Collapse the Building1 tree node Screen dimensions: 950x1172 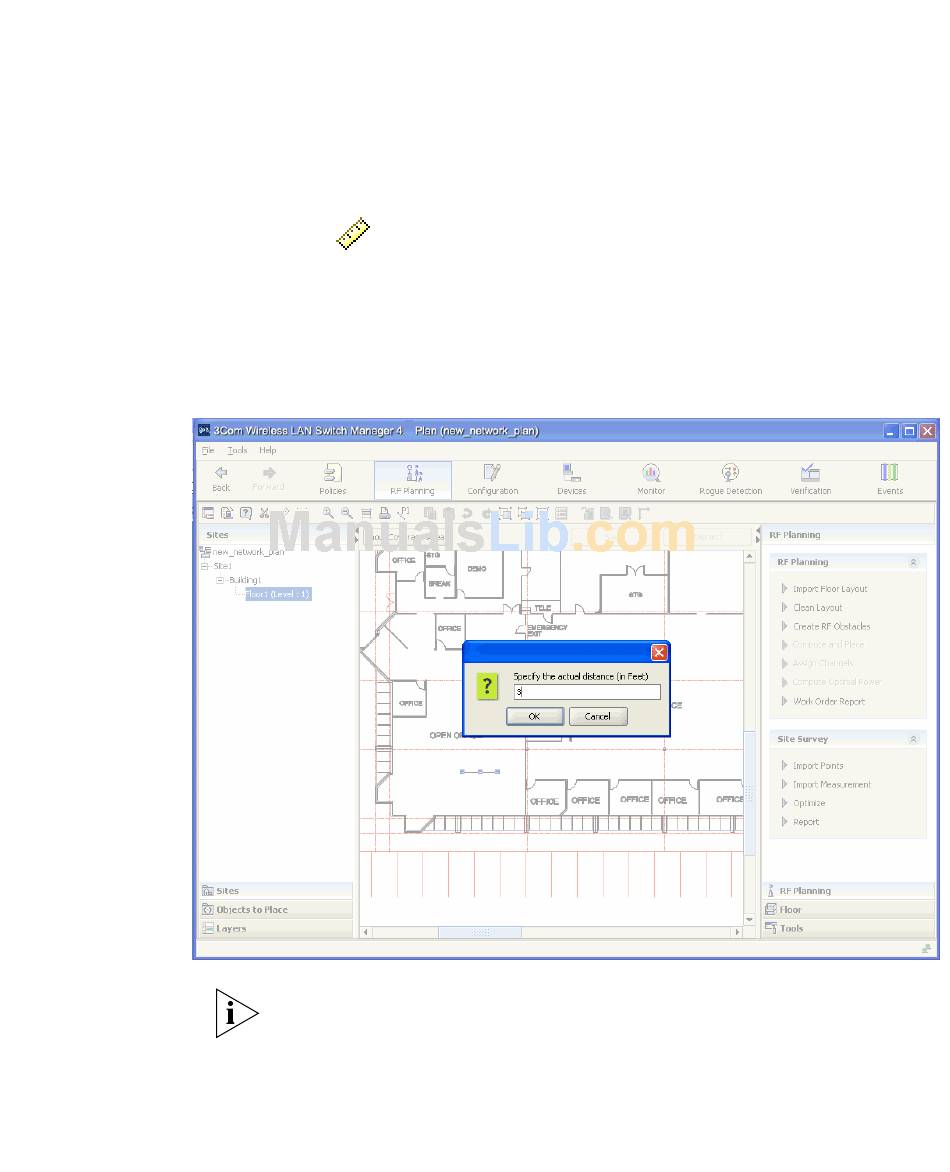pos(220,580)
